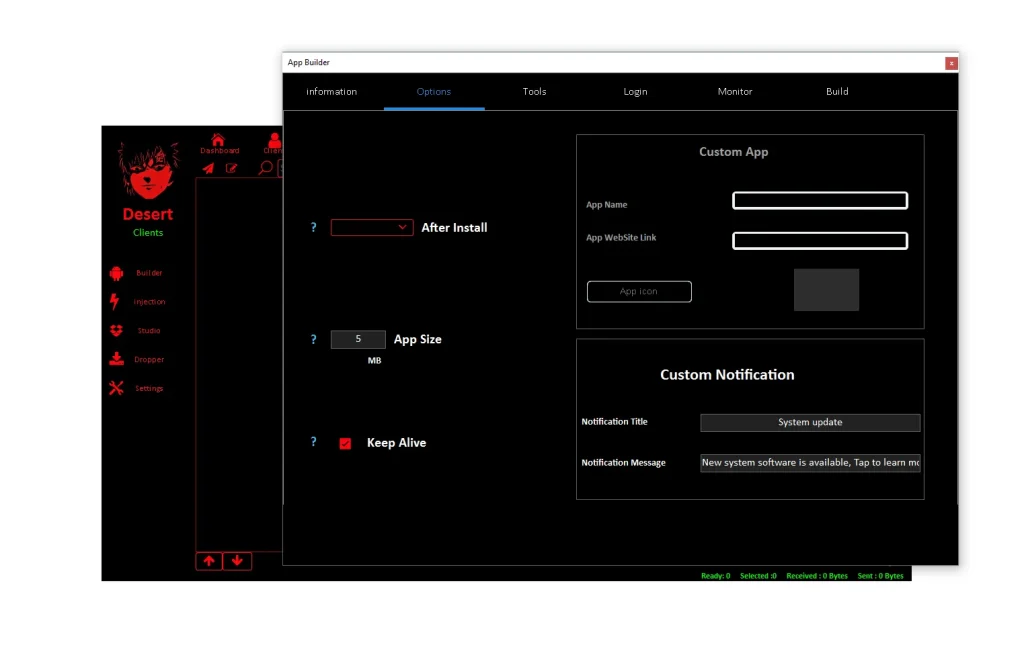Select the Build tab
Screen dimensions: 1024x649
click(837, 92)
